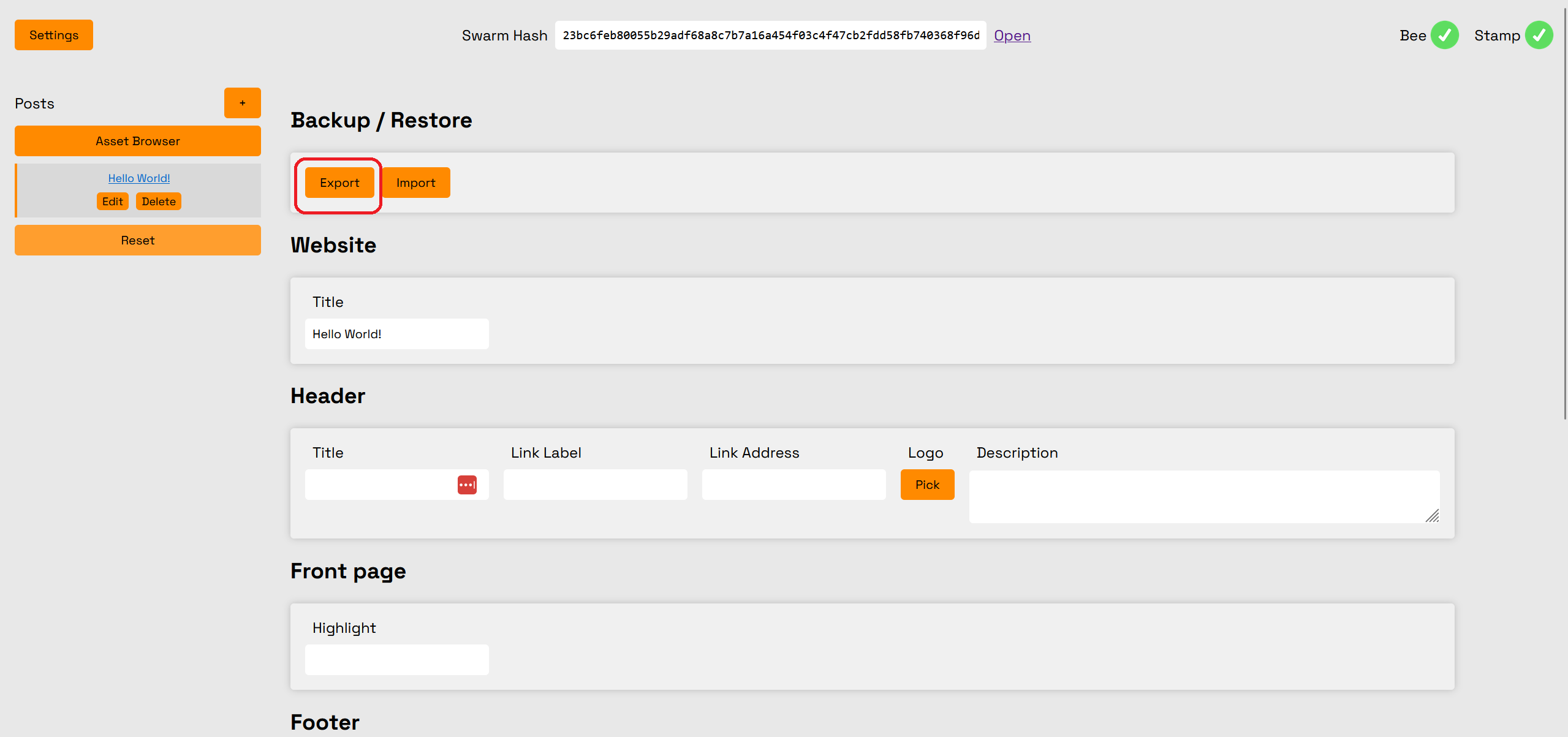Open the Settings page
Image resolution: width=1568 pixels, height=737 pixels.
tap(54, 35)
